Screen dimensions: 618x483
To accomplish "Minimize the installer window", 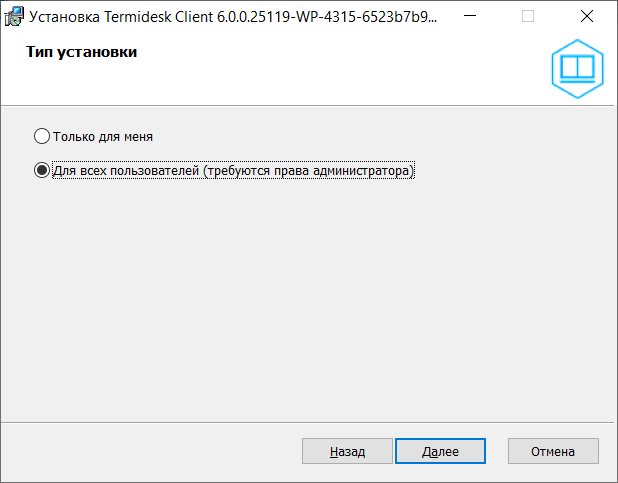I will 472,17.
